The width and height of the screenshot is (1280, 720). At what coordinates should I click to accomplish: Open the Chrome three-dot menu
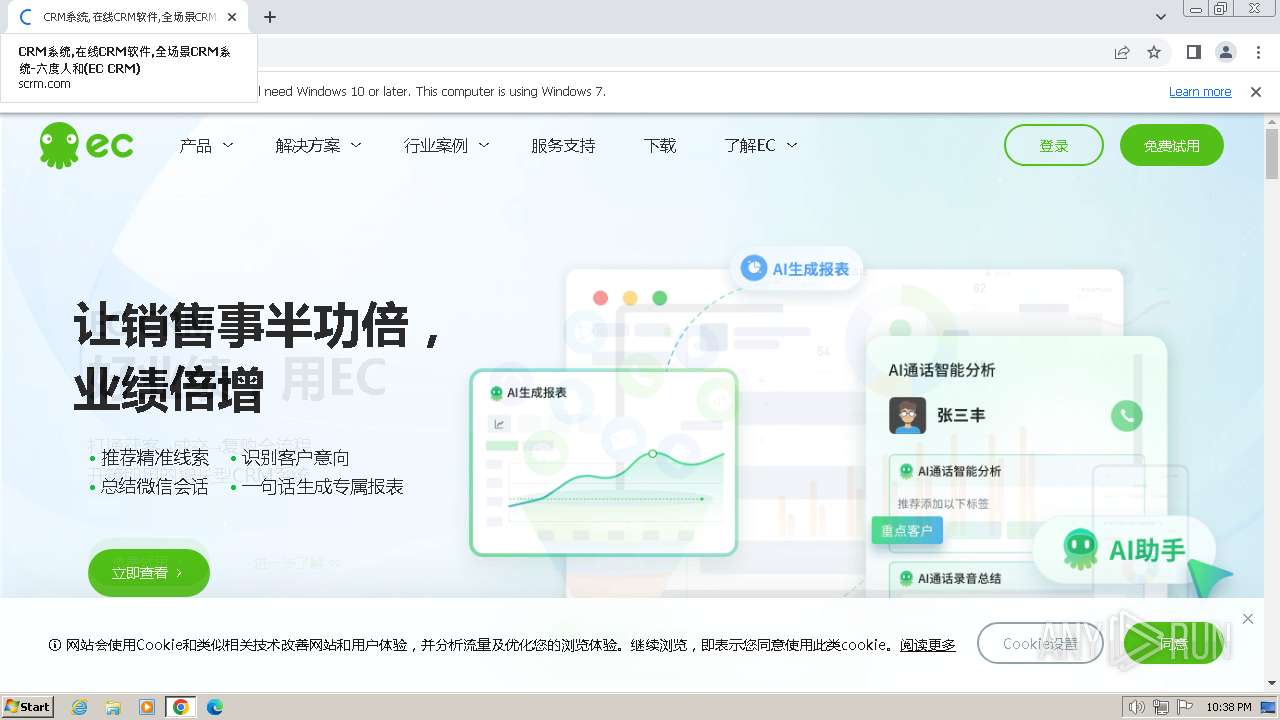click(x=1256, y=52)
